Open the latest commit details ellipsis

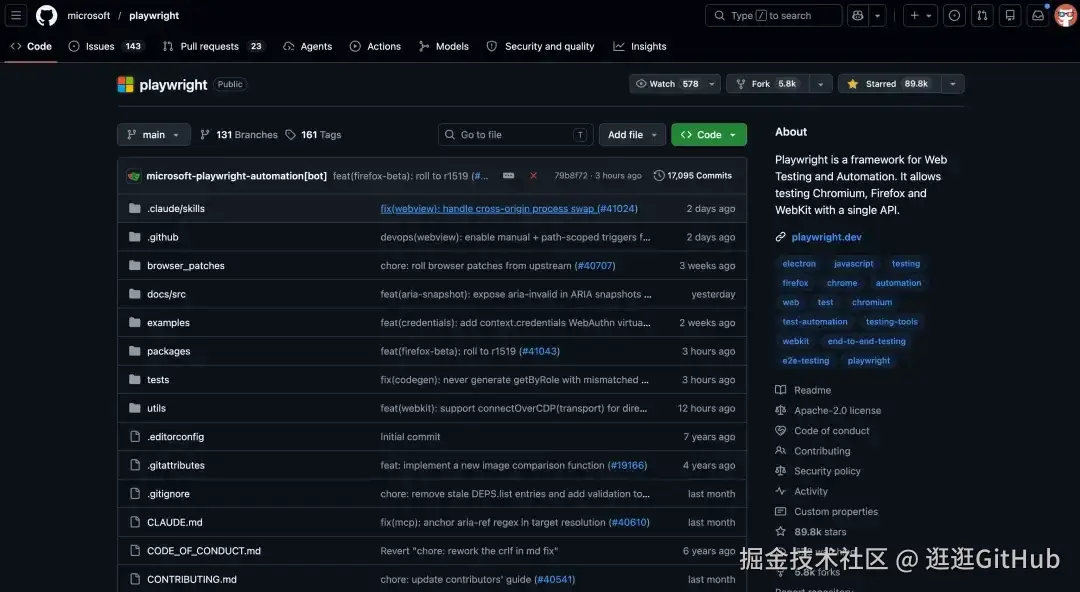(x=508, y=176)
